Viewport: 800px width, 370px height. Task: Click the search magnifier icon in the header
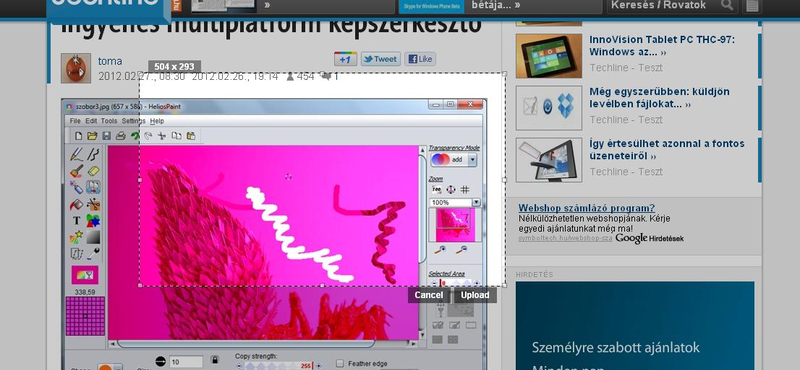[728, 5]
